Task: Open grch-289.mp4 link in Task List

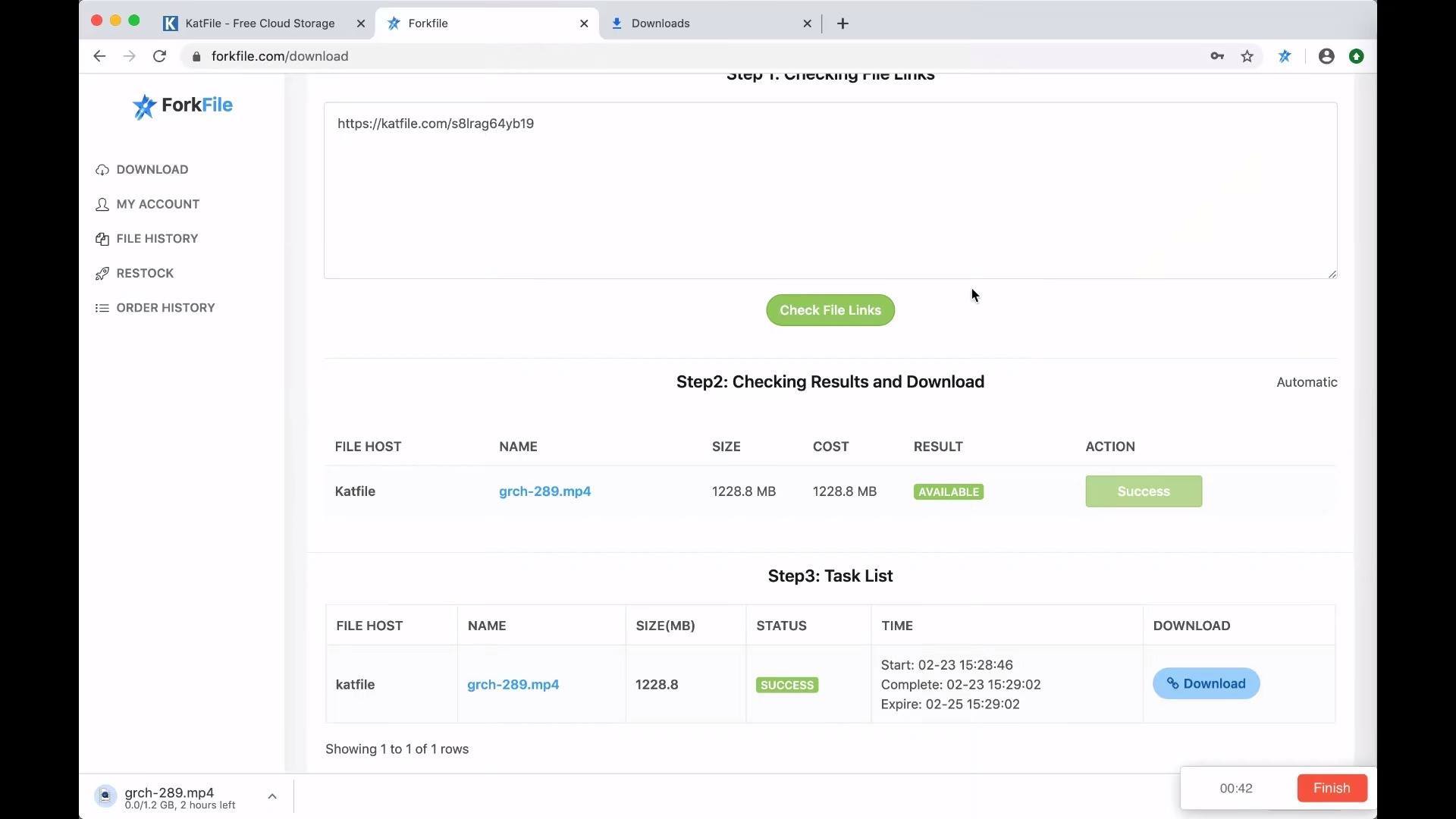Action: [513, 685]
